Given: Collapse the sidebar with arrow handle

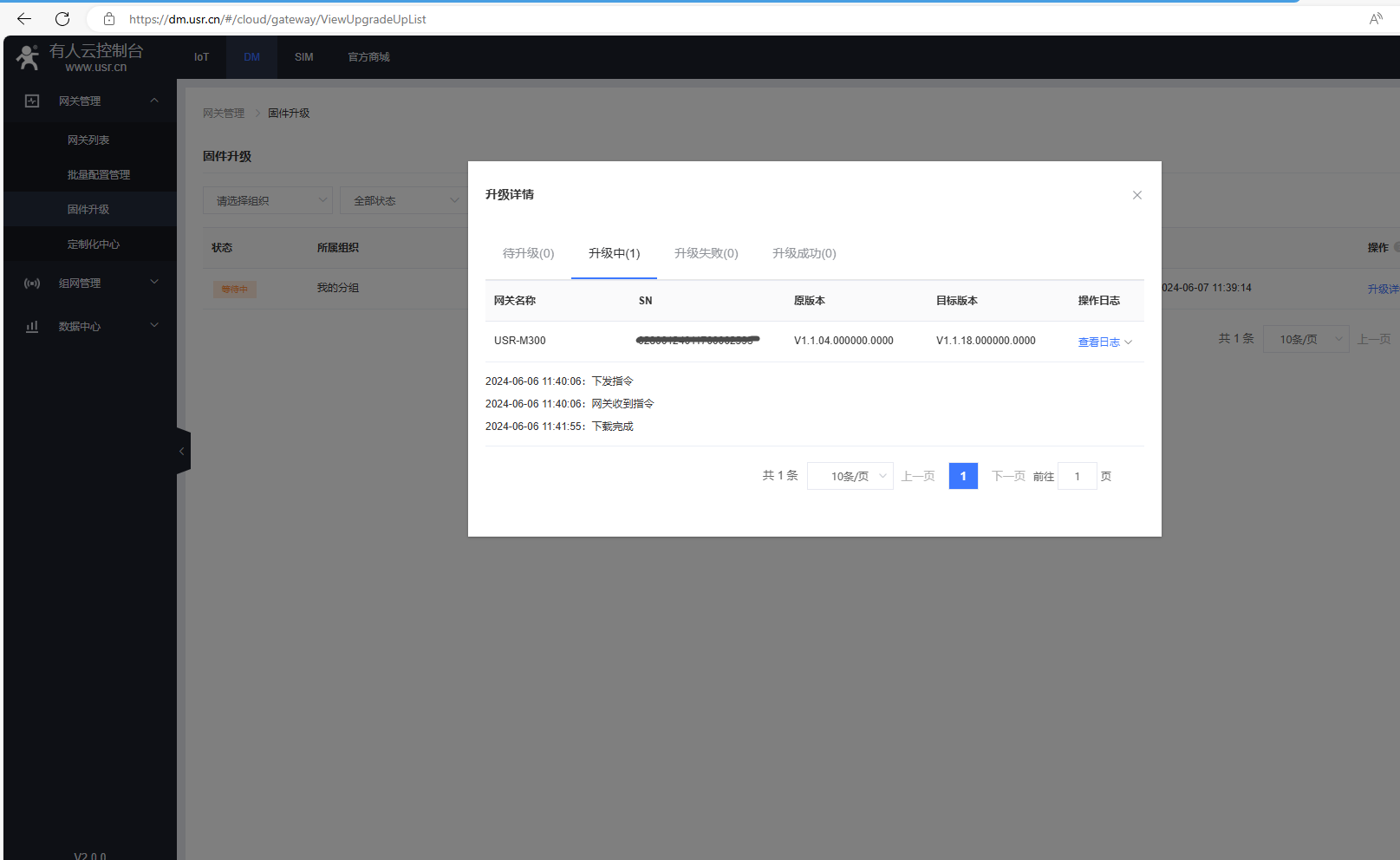Looking at the screenshot, I should [x=182, y=451].
